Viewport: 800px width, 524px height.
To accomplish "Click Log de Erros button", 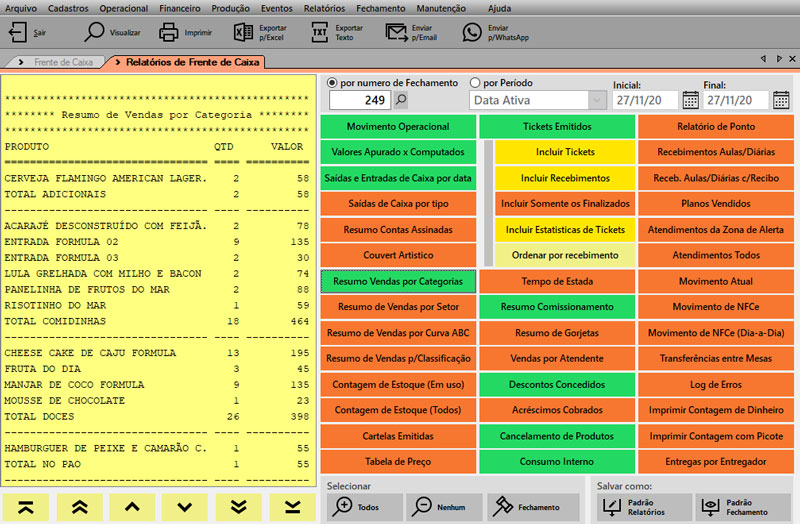I will click(716, 384).
